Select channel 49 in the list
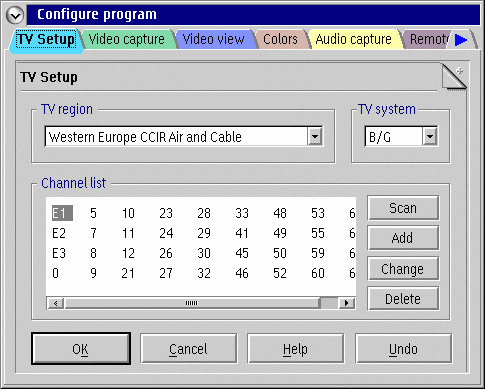 coord(280,233)
